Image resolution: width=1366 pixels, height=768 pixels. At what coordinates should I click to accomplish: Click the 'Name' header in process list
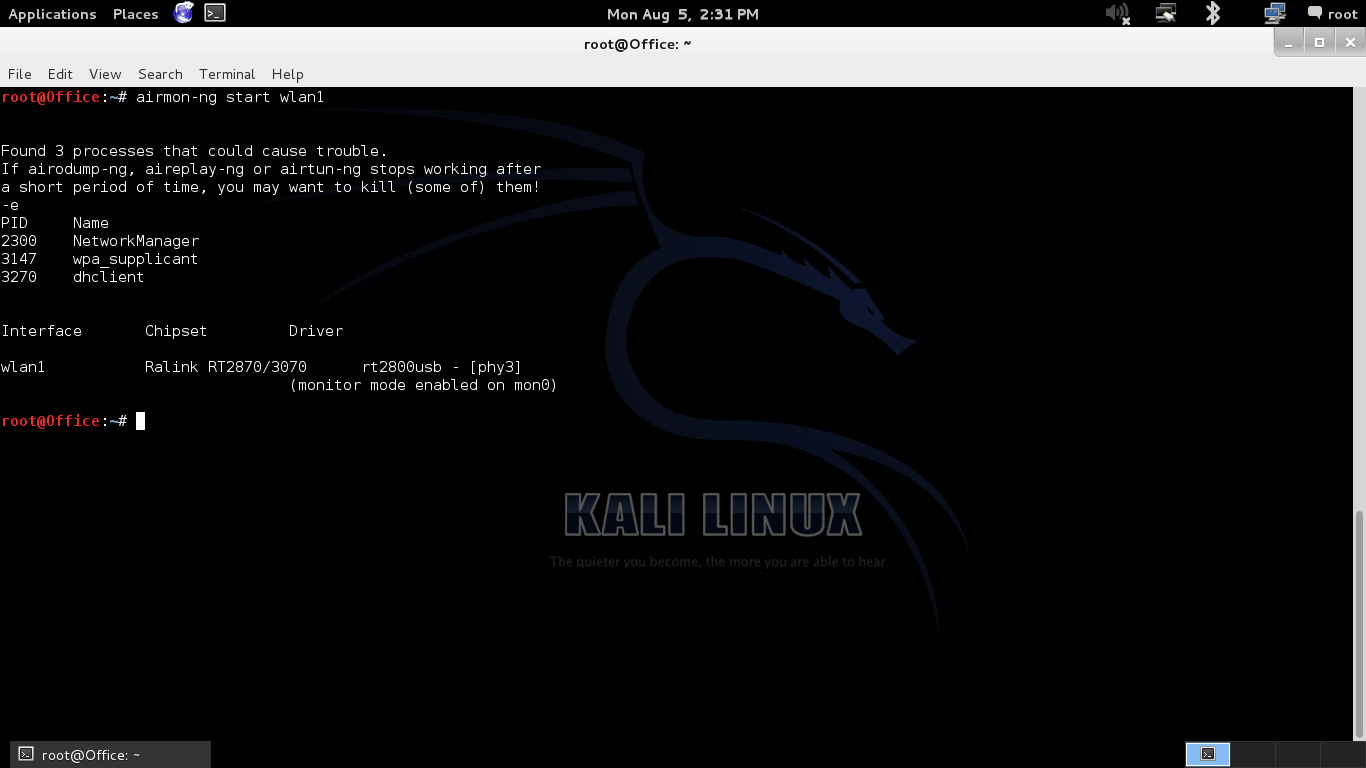pos(91,223)
